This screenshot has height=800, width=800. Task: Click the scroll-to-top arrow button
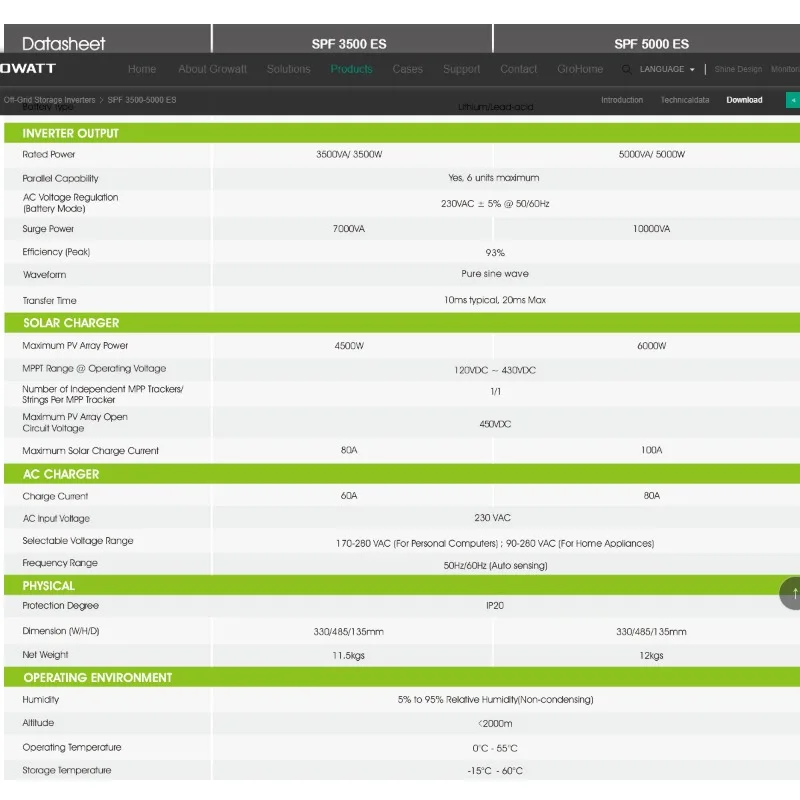click(x=793, y=593)
